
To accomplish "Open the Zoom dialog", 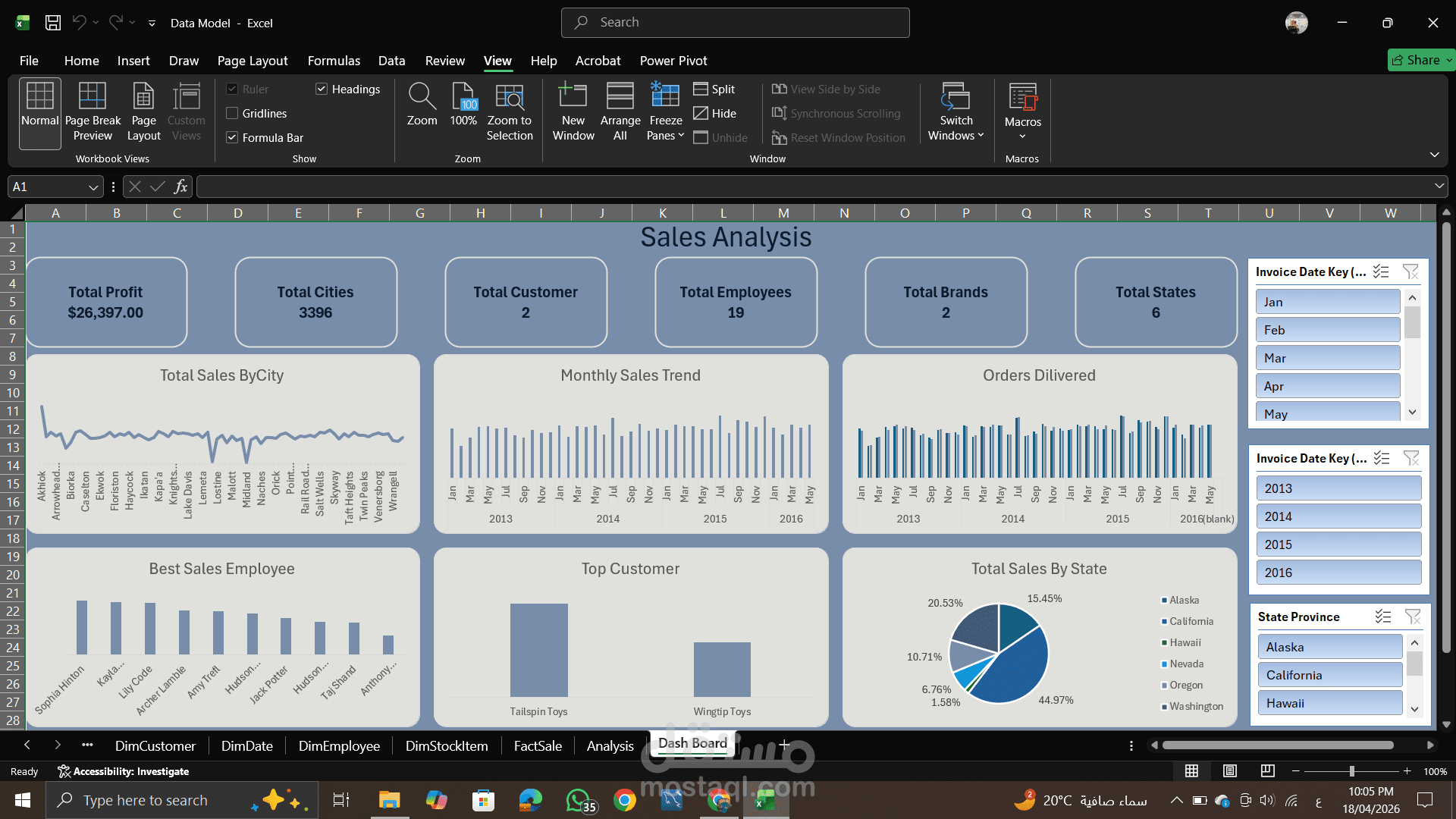I will [422, 106].
